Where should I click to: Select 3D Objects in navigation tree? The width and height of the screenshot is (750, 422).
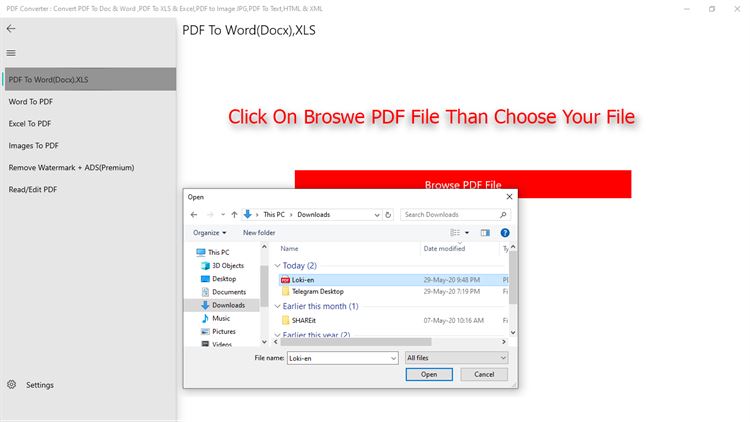222,266
